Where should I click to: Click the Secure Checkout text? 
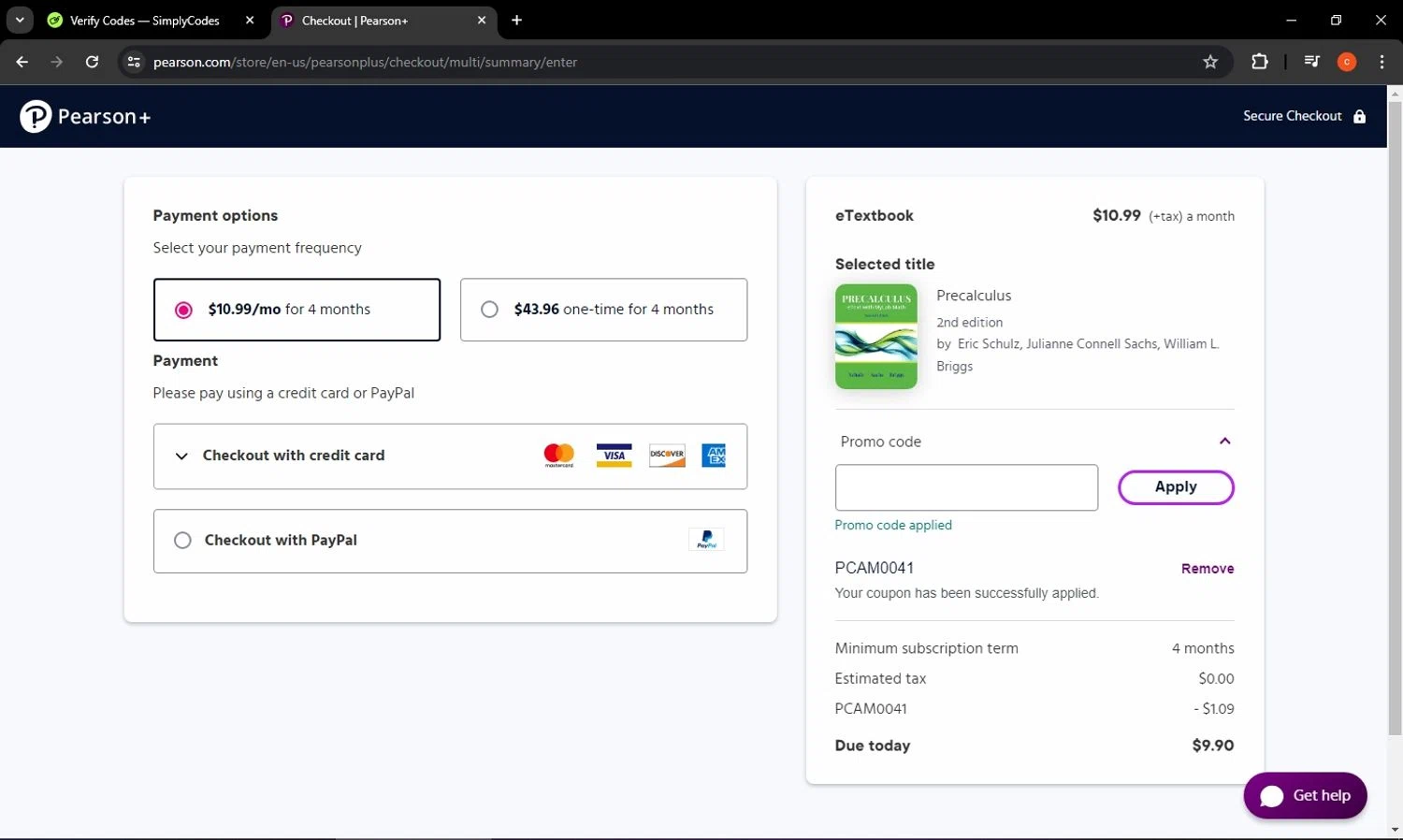pos(1293,116)
